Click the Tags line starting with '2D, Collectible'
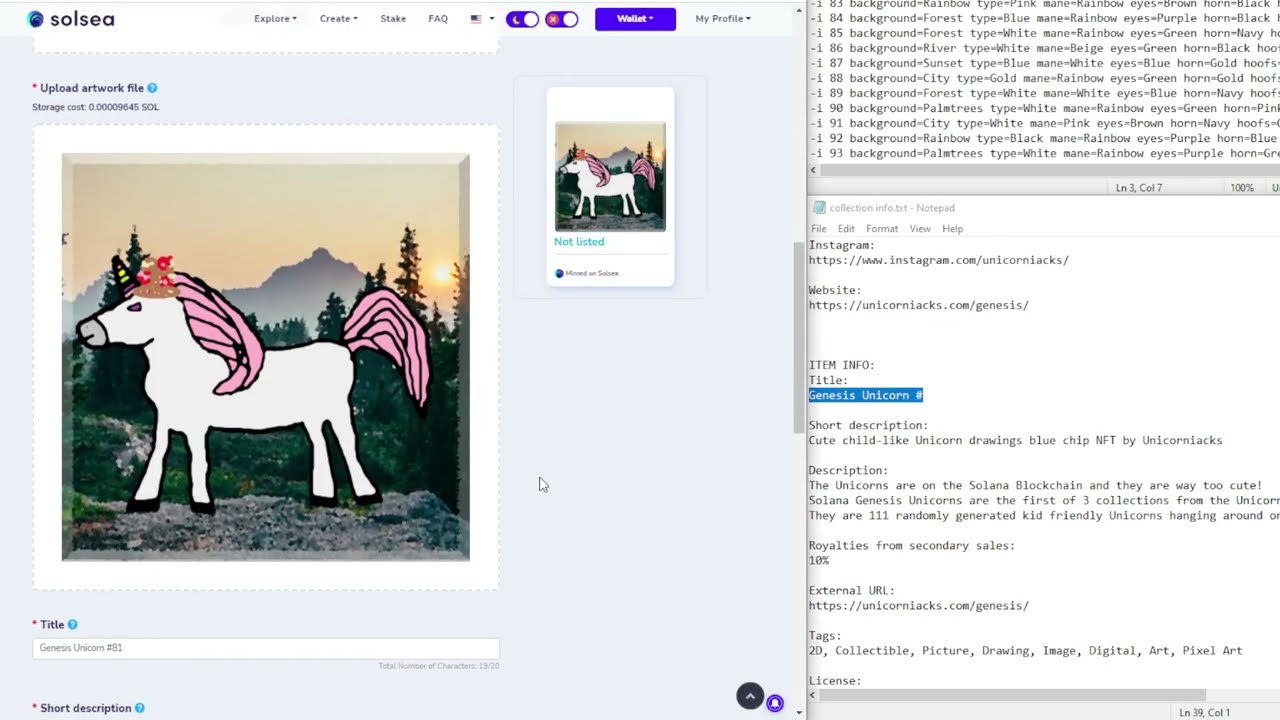Screen dimensions: 1280x720 pos(1026,650)
